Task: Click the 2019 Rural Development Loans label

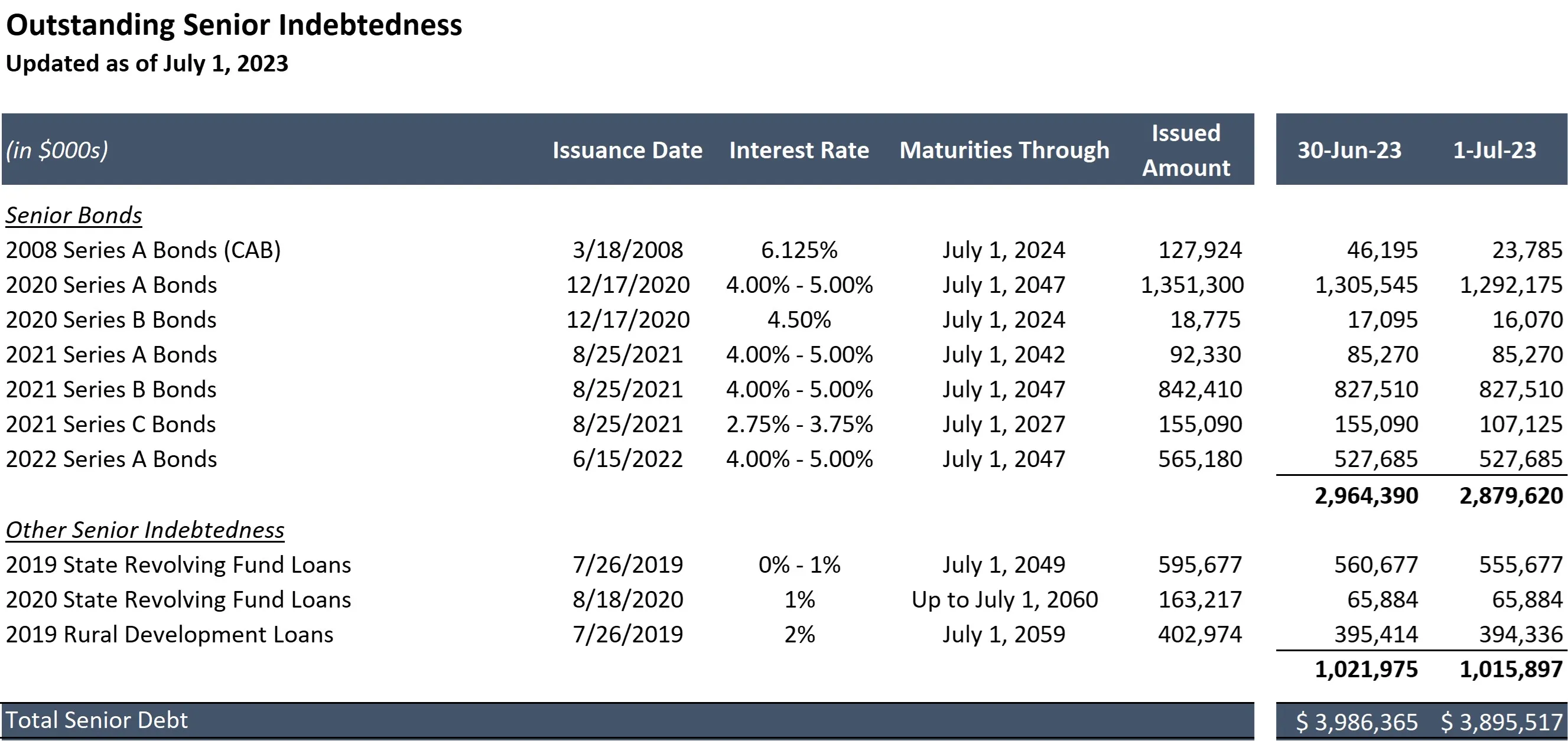Action: point(169,635)
